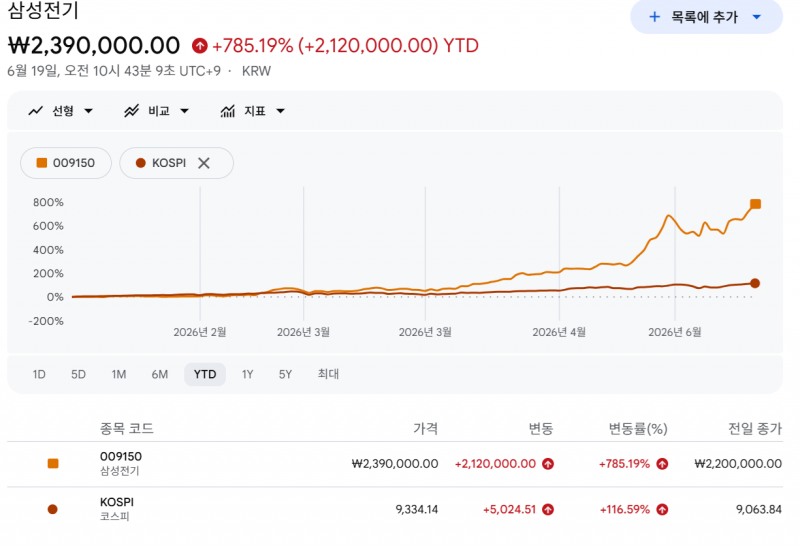Expand the 지표 dropdown arrow
Image resolution: width=800 pixels, height=546 pixels.
(280, 111)
